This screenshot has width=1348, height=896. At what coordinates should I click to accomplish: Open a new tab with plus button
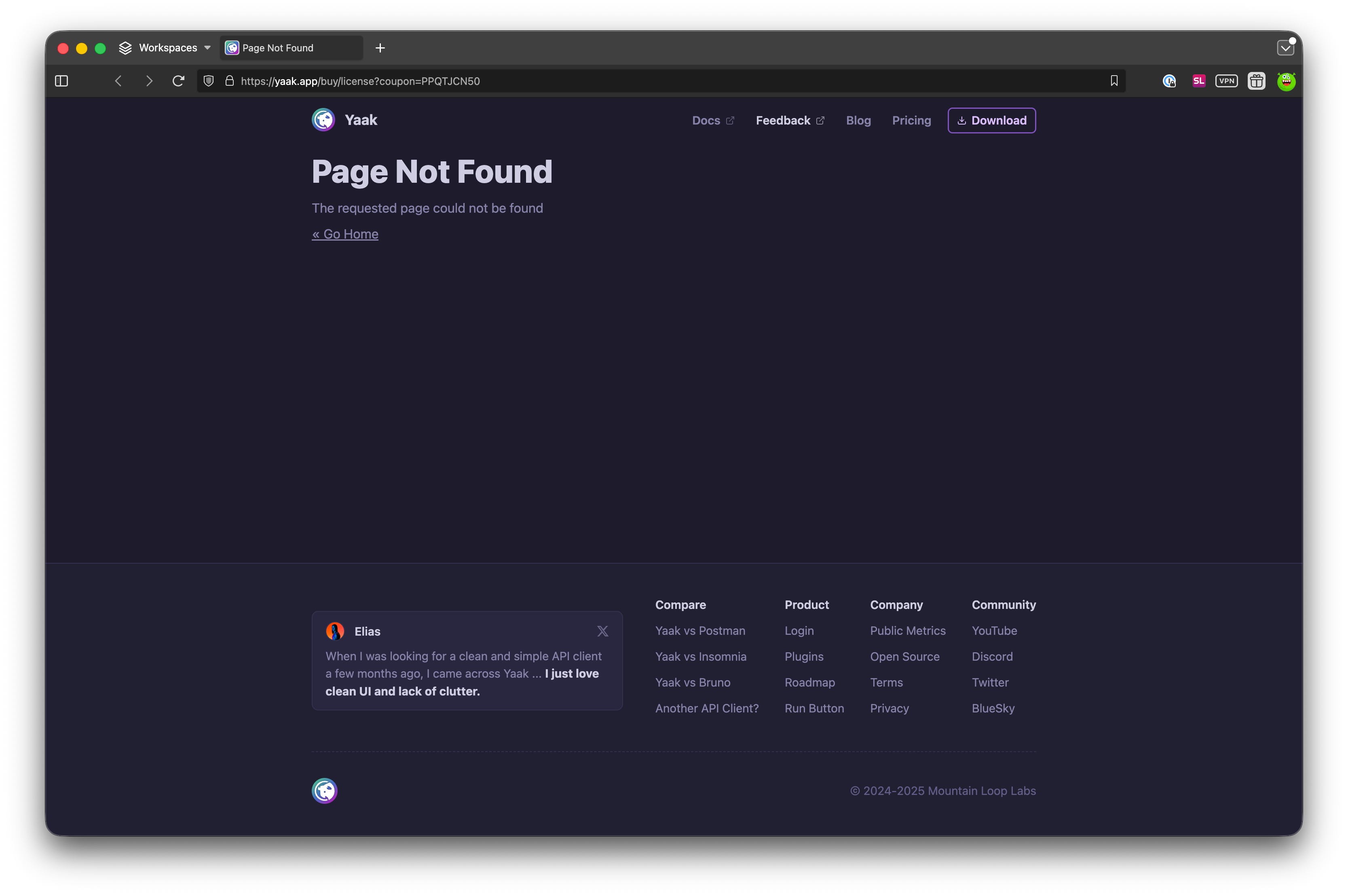coord(380,48)
